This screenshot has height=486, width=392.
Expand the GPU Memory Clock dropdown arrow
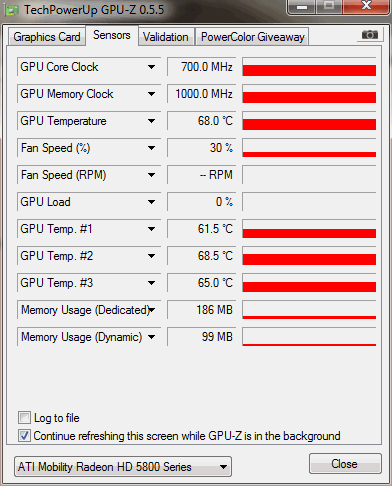pos(152,94)
